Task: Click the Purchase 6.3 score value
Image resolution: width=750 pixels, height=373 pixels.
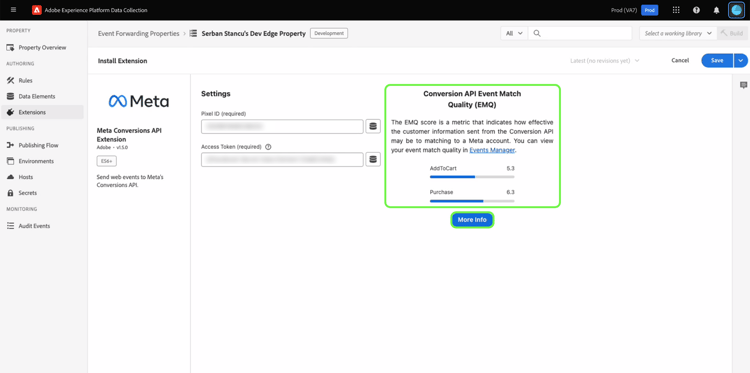Action: (x=510, y=192)
